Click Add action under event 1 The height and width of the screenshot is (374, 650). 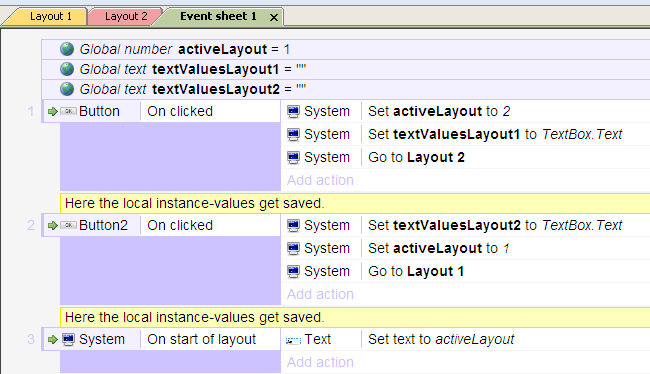point(320,180)
